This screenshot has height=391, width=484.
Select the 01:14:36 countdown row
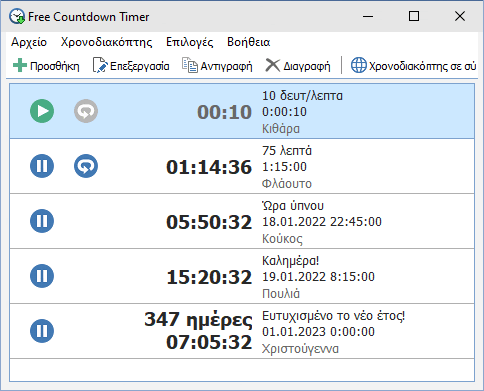(x=242, y=166)
